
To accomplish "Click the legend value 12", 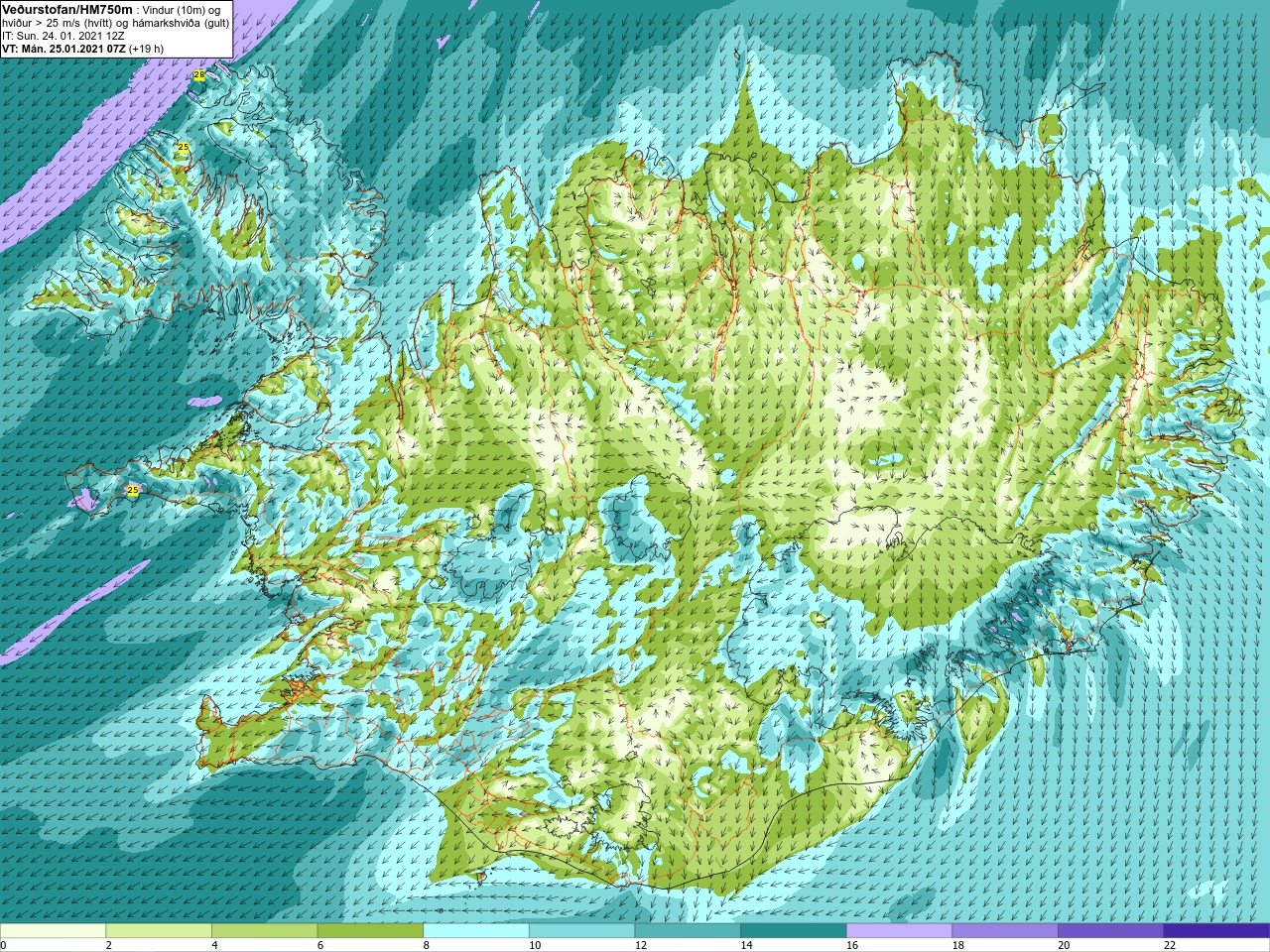I will (x=641, y=945).
